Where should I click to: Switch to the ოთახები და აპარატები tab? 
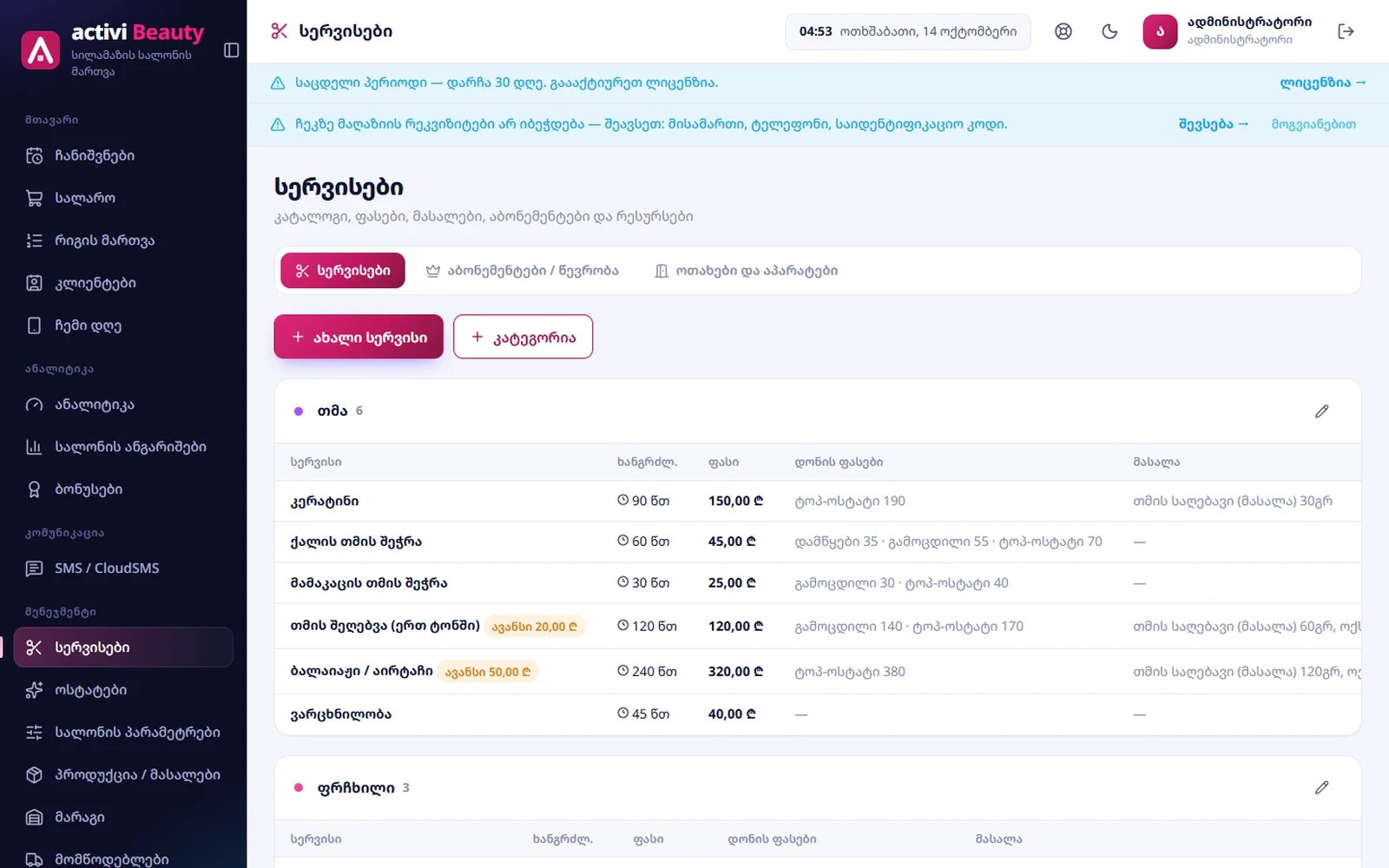746,271
